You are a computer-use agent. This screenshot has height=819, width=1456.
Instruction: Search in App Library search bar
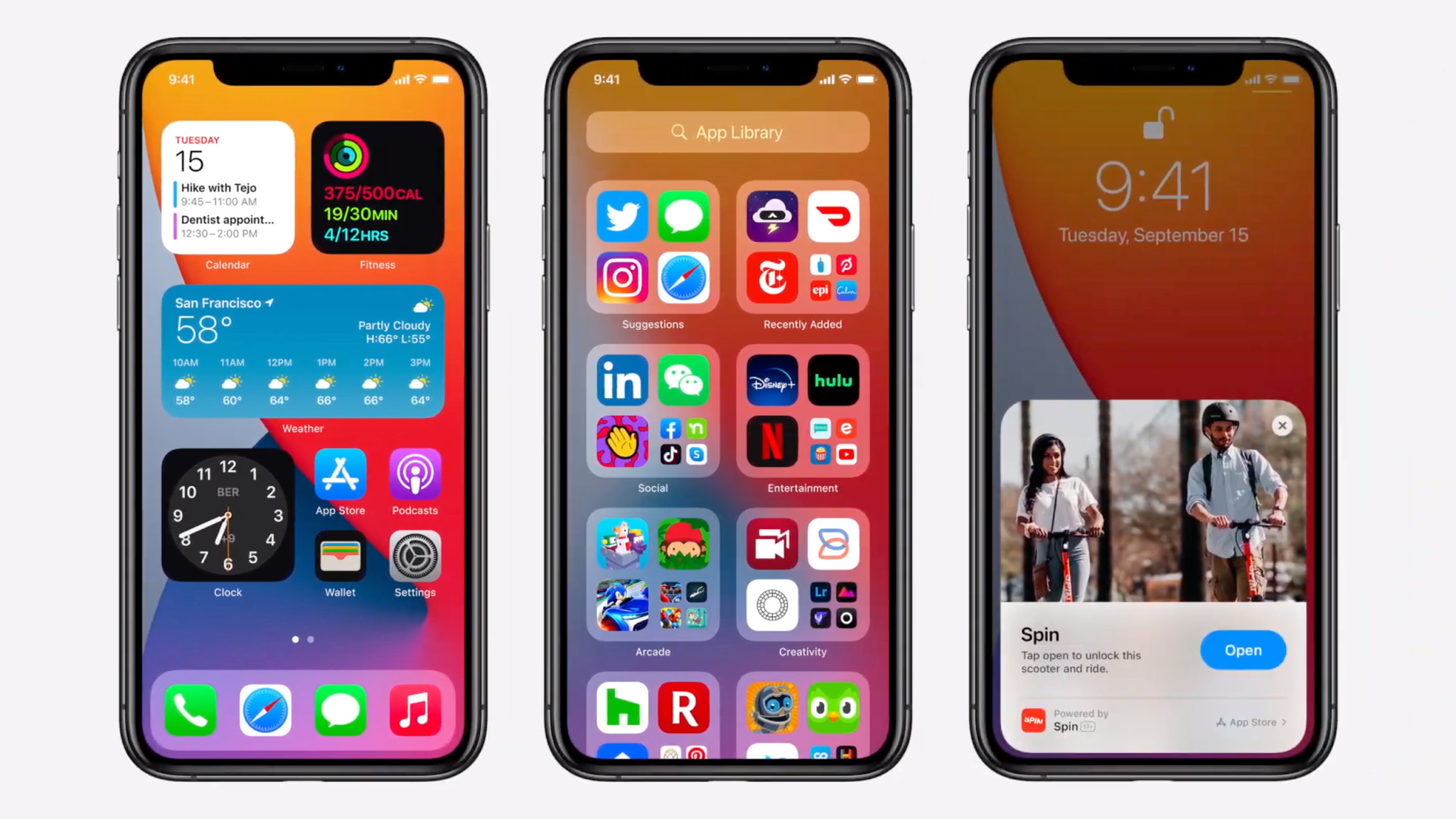point(727,133)
